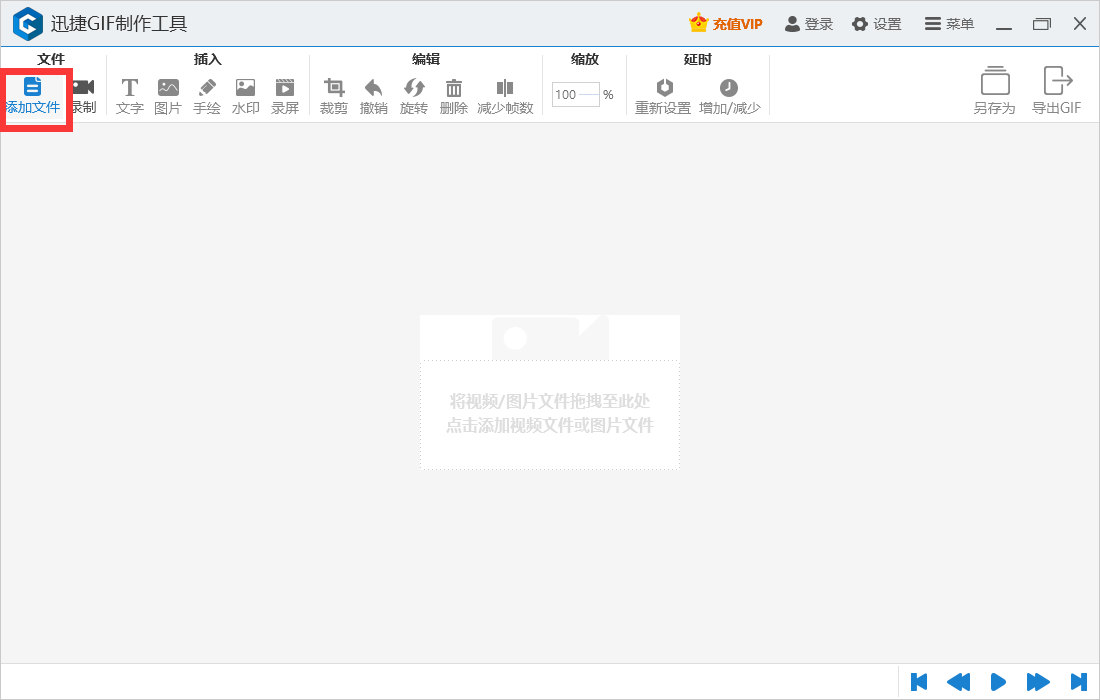Jump to the first frame
Image resolution: width=1100 pixels, height=700 pixels.
tap(919, 682)
